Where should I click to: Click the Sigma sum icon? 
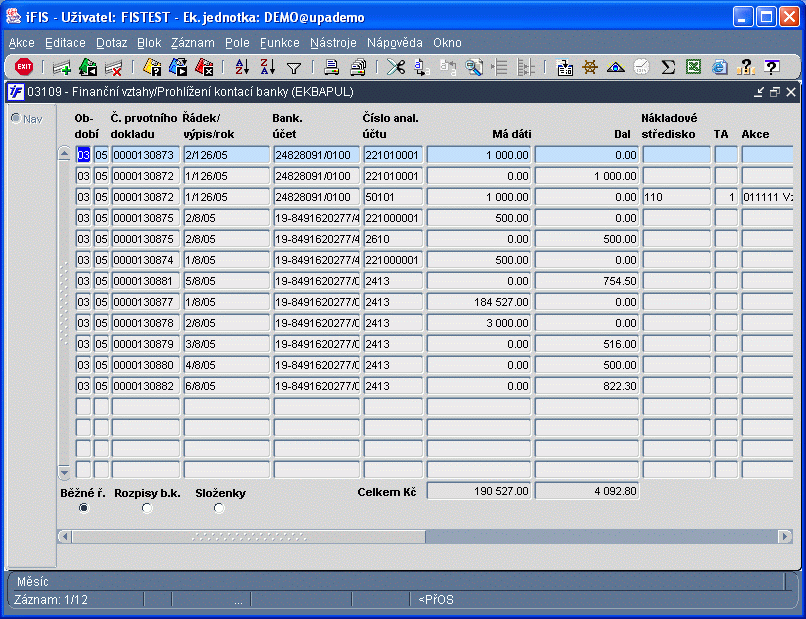[668, 68]
